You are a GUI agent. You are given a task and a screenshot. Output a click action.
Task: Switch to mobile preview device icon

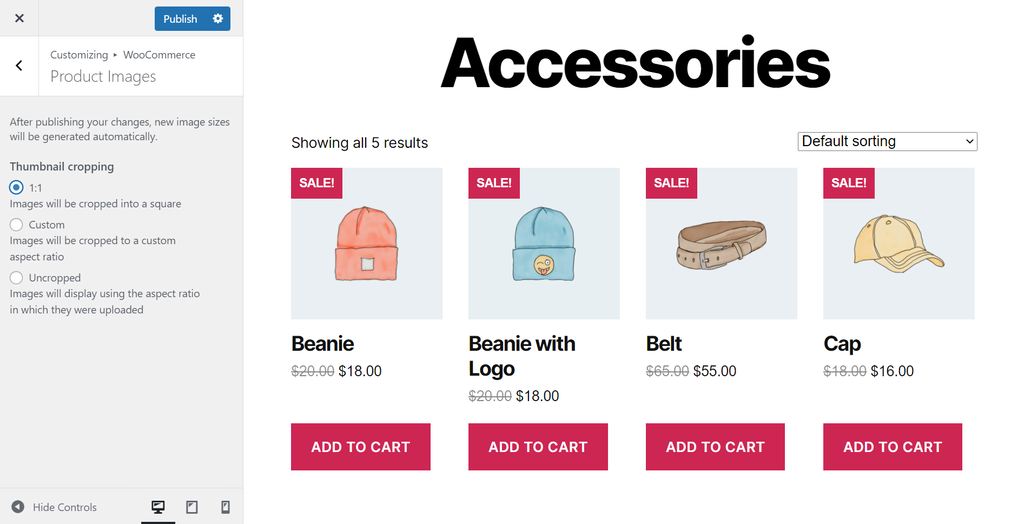[225, 507]
